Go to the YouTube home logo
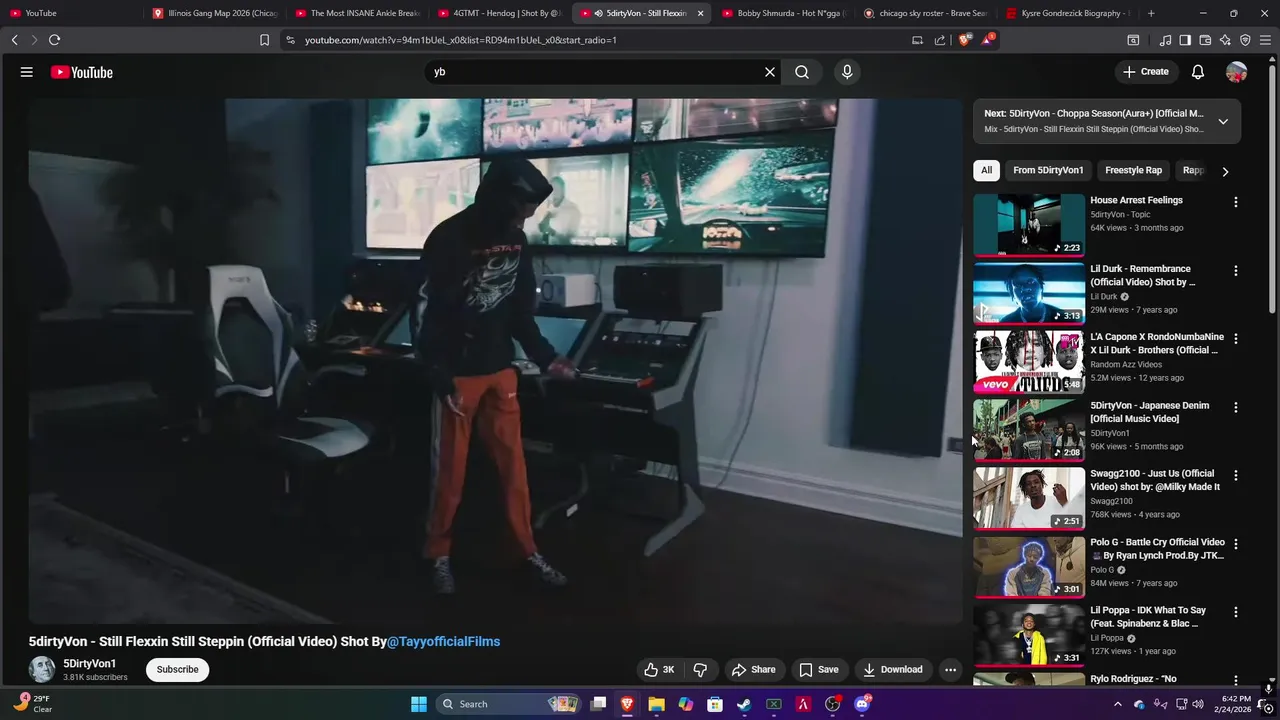 (x=82, y=72)
